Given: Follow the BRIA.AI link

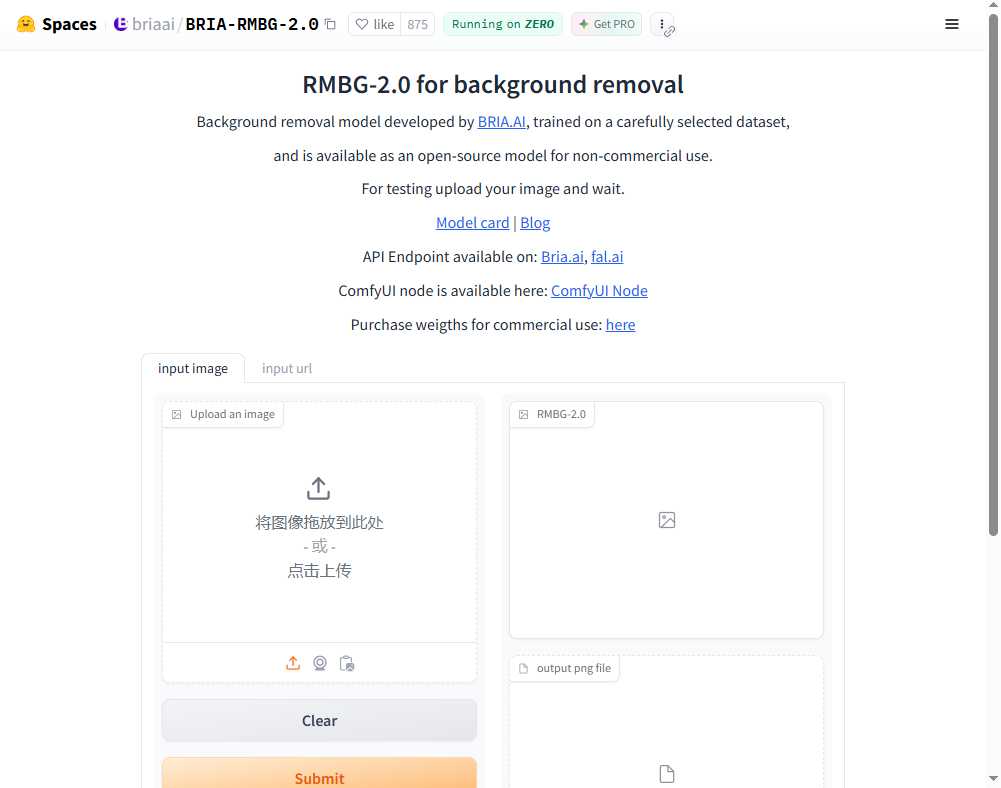Looking at the screenshot, I should coord(502,122).
